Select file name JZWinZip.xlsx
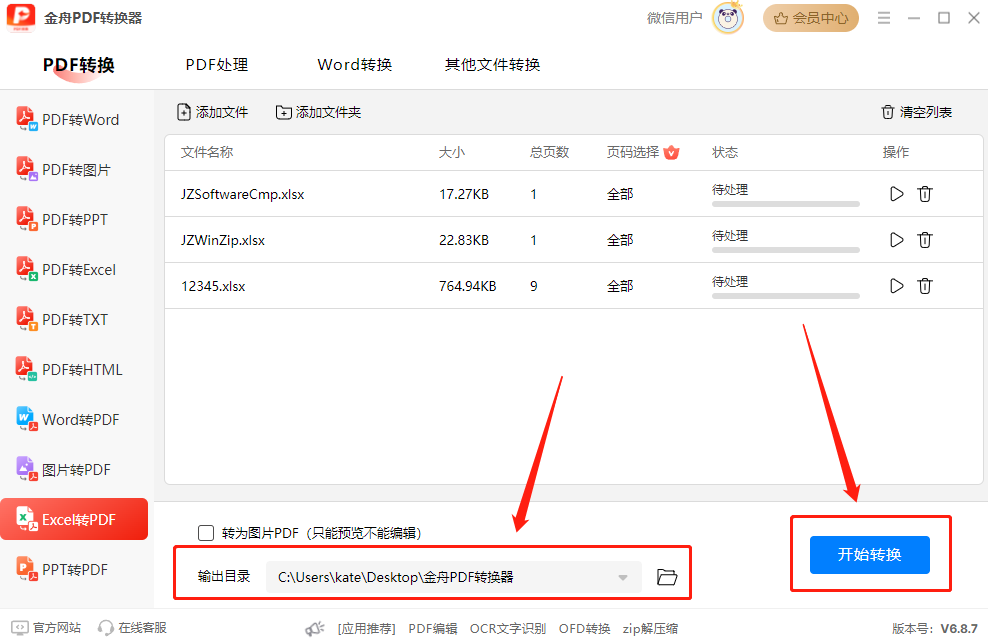 click(x=222, y=240)
